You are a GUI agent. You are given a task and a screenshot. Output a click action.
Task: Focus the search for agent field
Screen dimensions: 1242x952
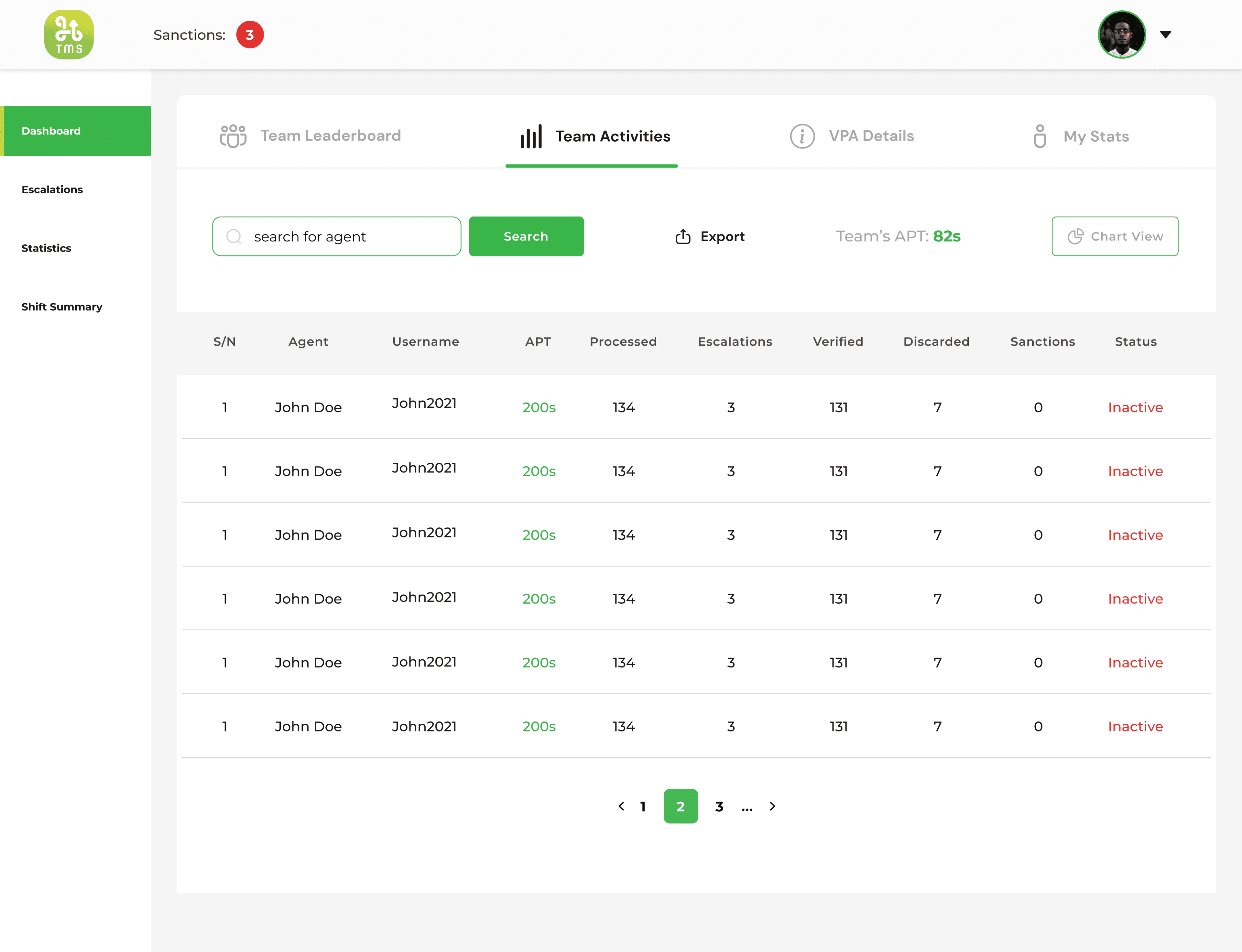[x=337, y=236]
